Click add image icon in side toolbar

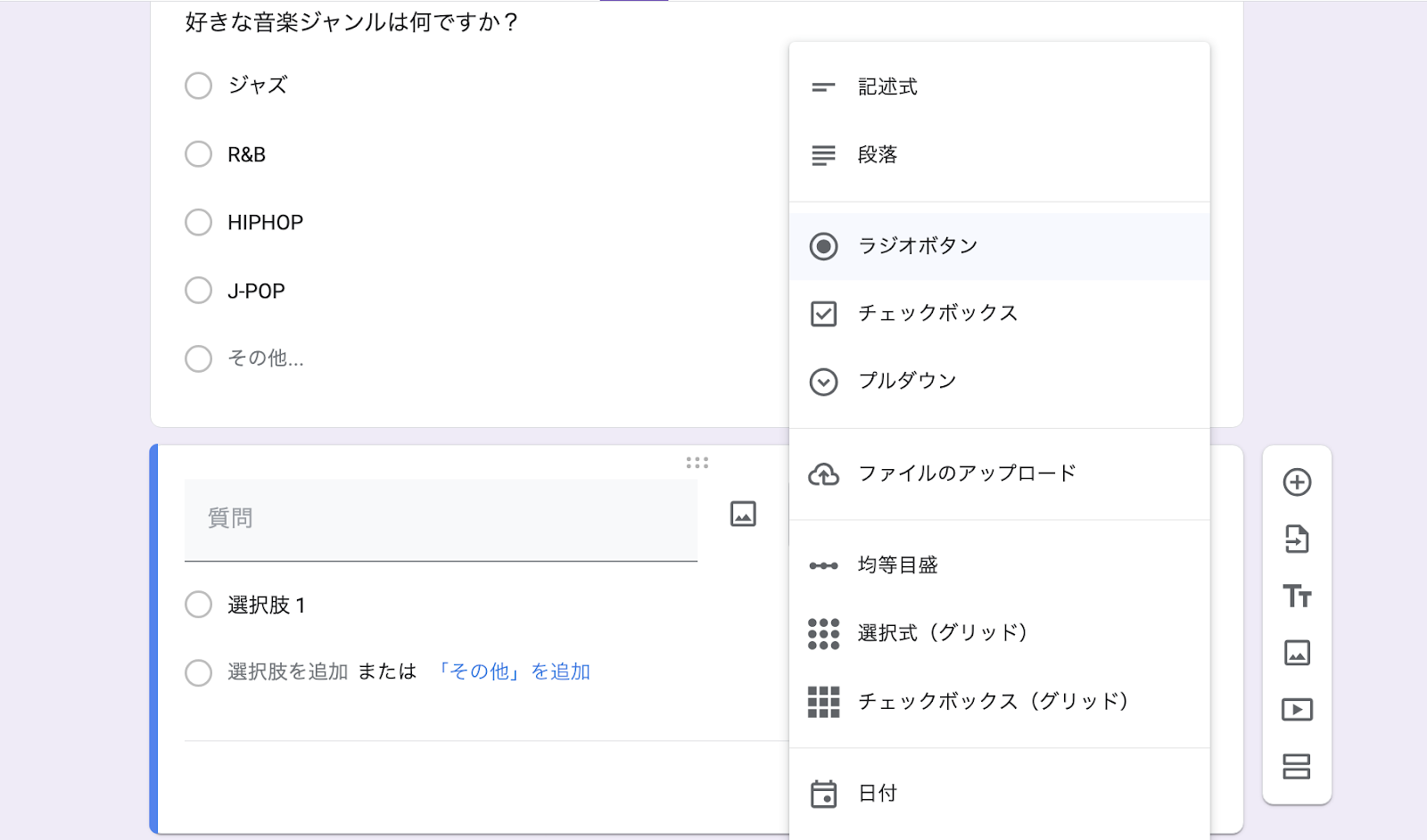click(1297, 653)
